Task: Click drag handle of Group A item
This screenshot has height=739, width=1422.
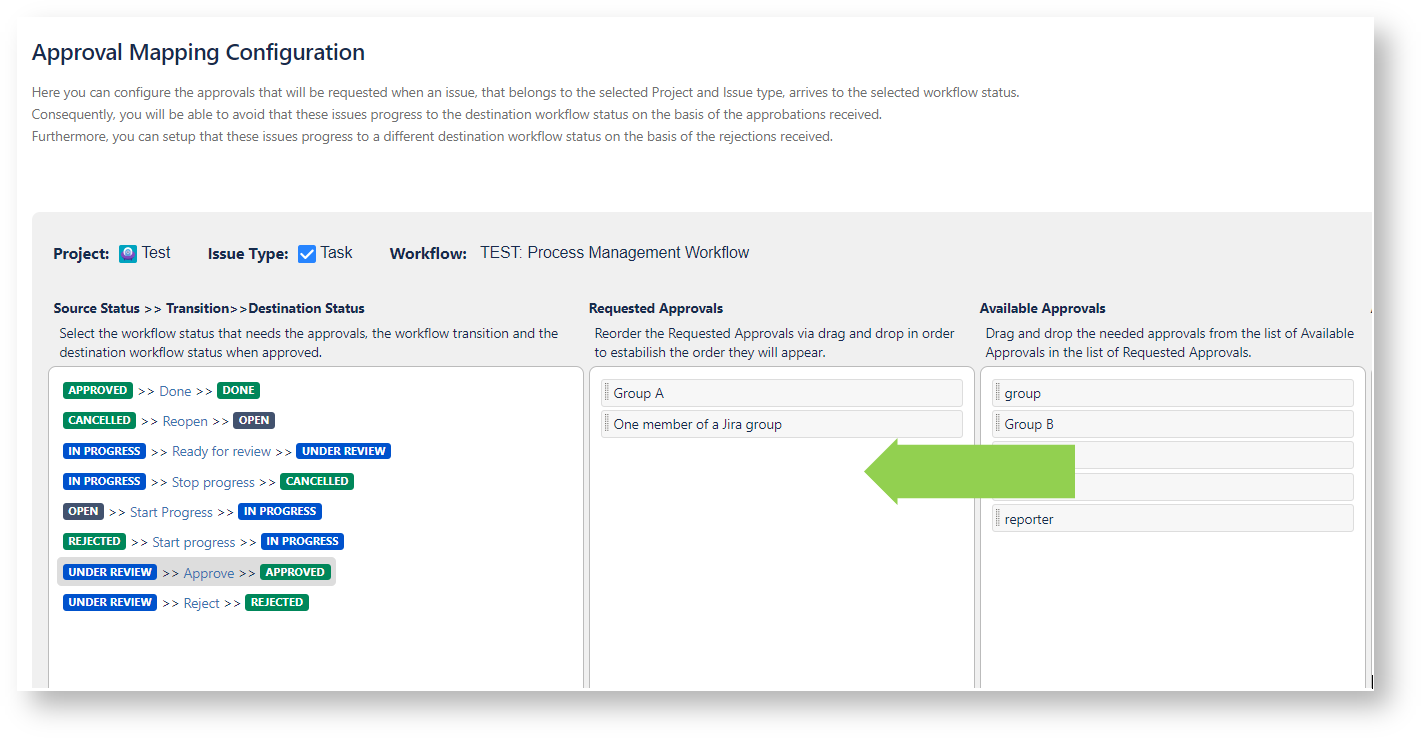Action: coord(607,393)
